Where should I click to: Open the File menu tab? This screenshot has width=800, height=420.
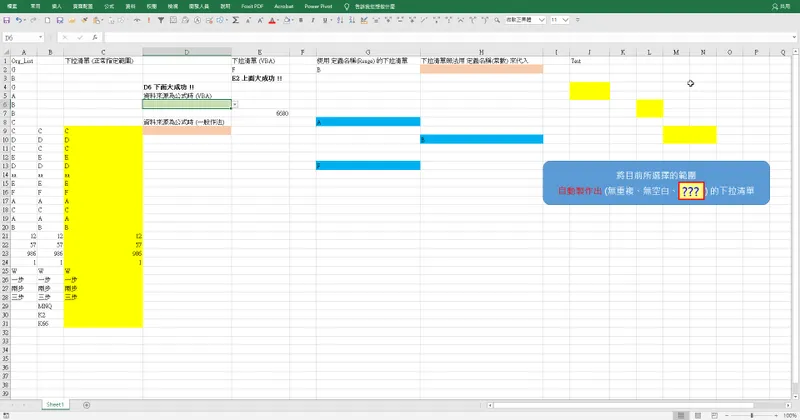click(x=12, y=6)
